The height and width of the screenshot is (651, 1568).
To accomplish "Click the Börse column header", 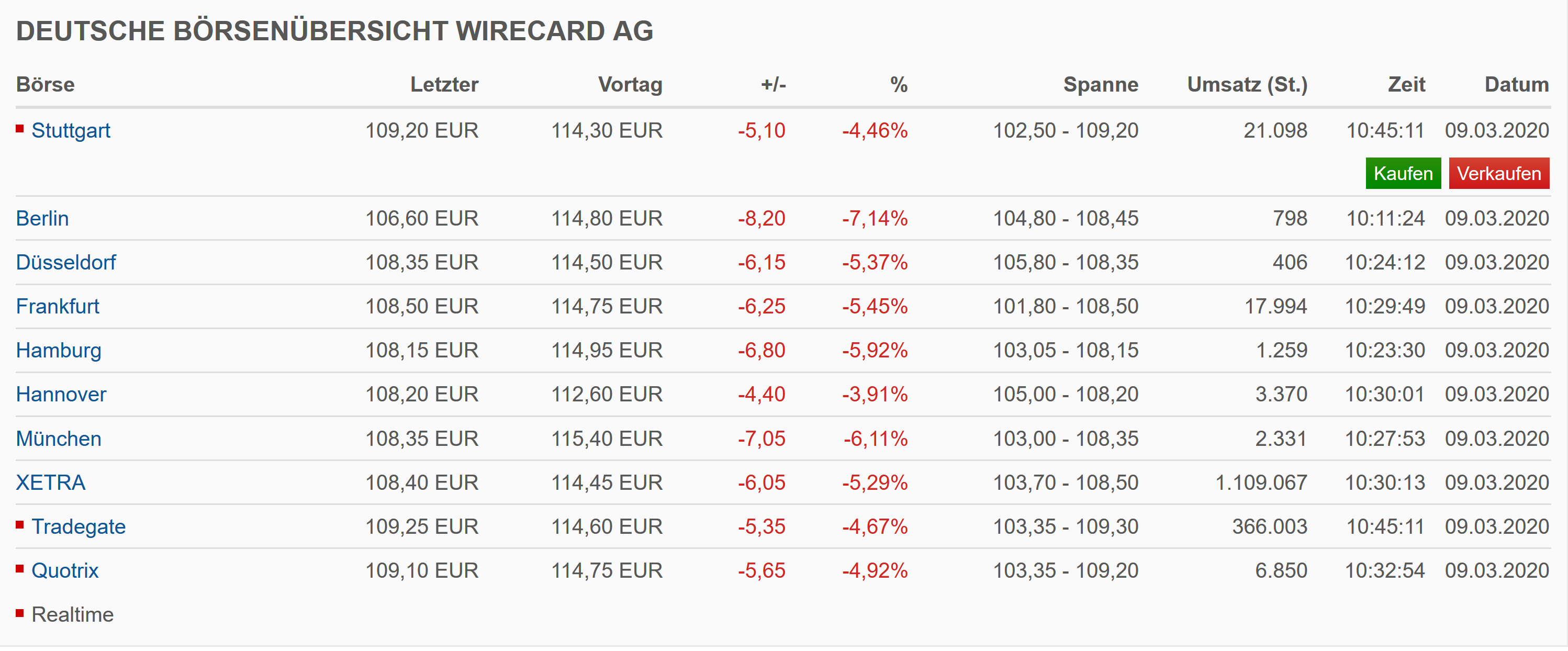I will [x=45, y=85].
